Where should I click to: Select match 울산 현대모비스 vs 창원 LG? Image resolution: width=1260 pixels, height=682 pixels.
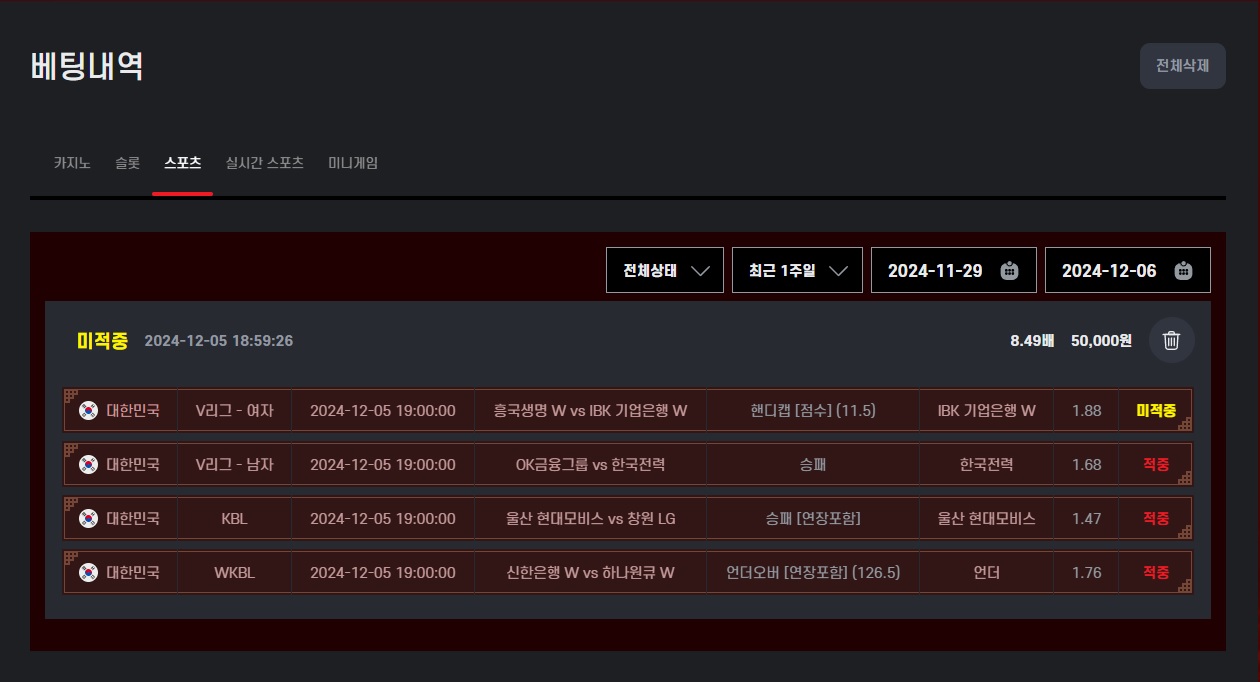click(590, 518)
